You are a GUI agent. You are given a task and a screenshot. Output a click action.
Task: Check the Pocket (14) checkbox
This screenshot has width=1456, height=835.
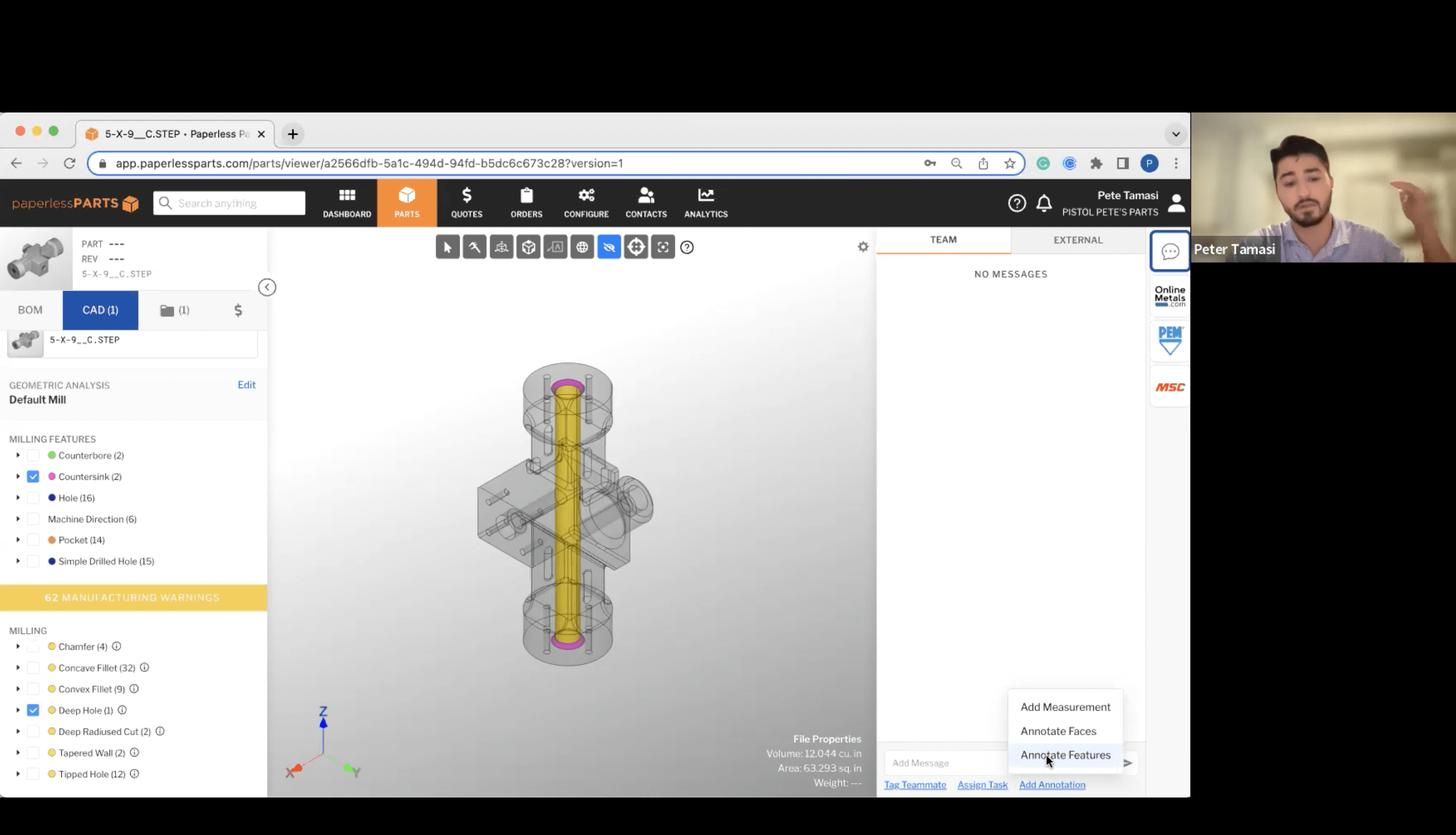[x=33, y=540]
